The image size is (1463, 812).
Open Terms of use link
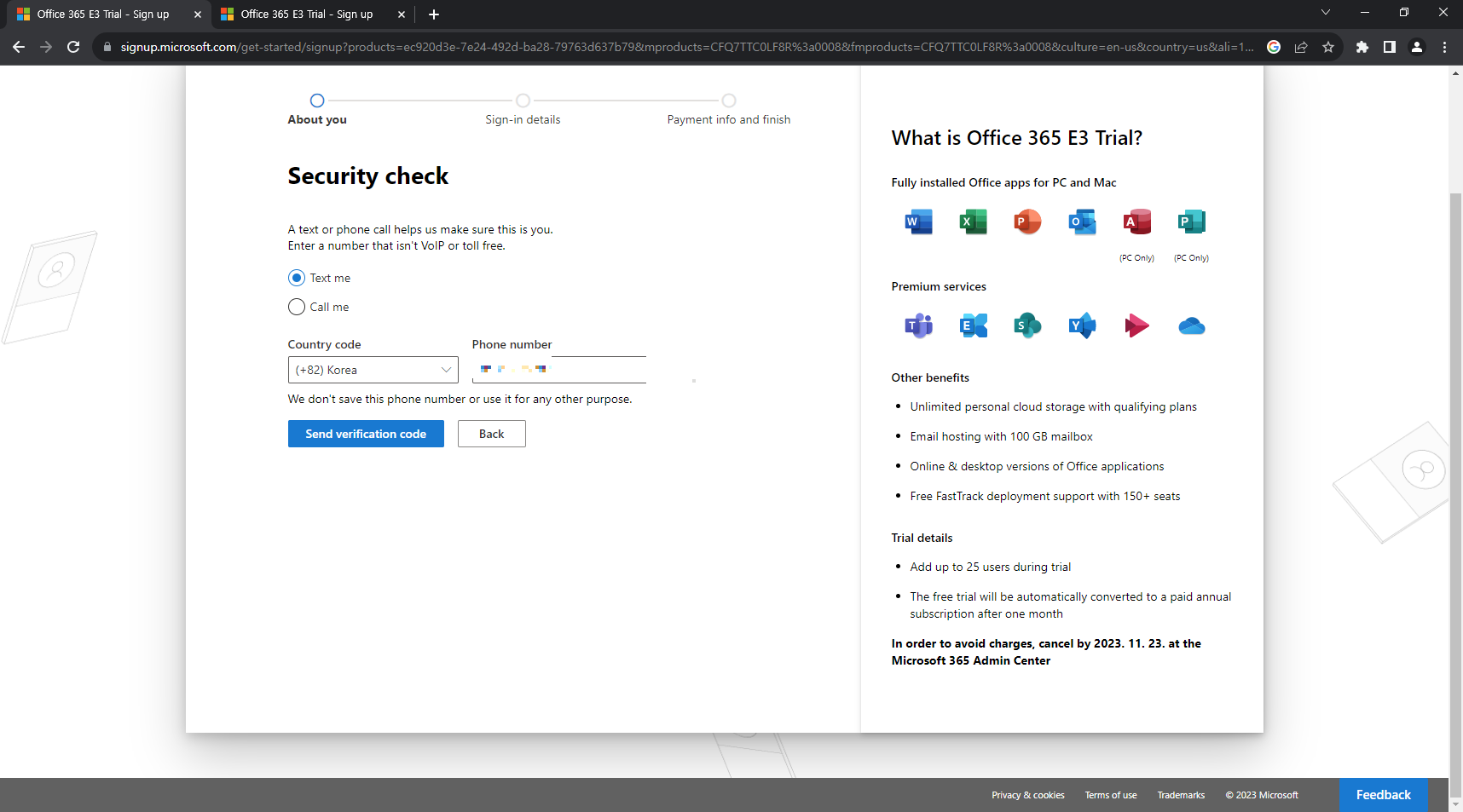point(1110,795)
